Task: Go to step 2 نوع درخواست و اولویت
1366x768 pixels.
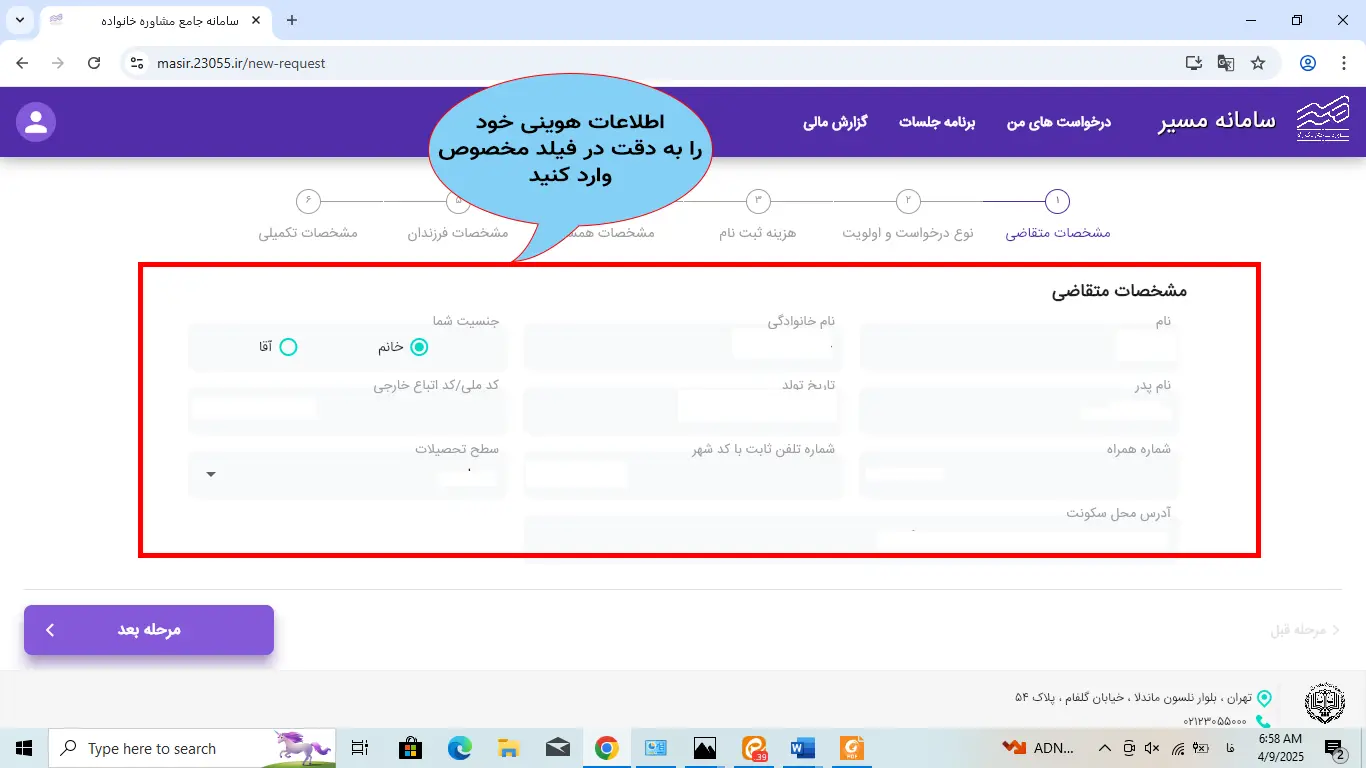Action: (x=907, y=215)
